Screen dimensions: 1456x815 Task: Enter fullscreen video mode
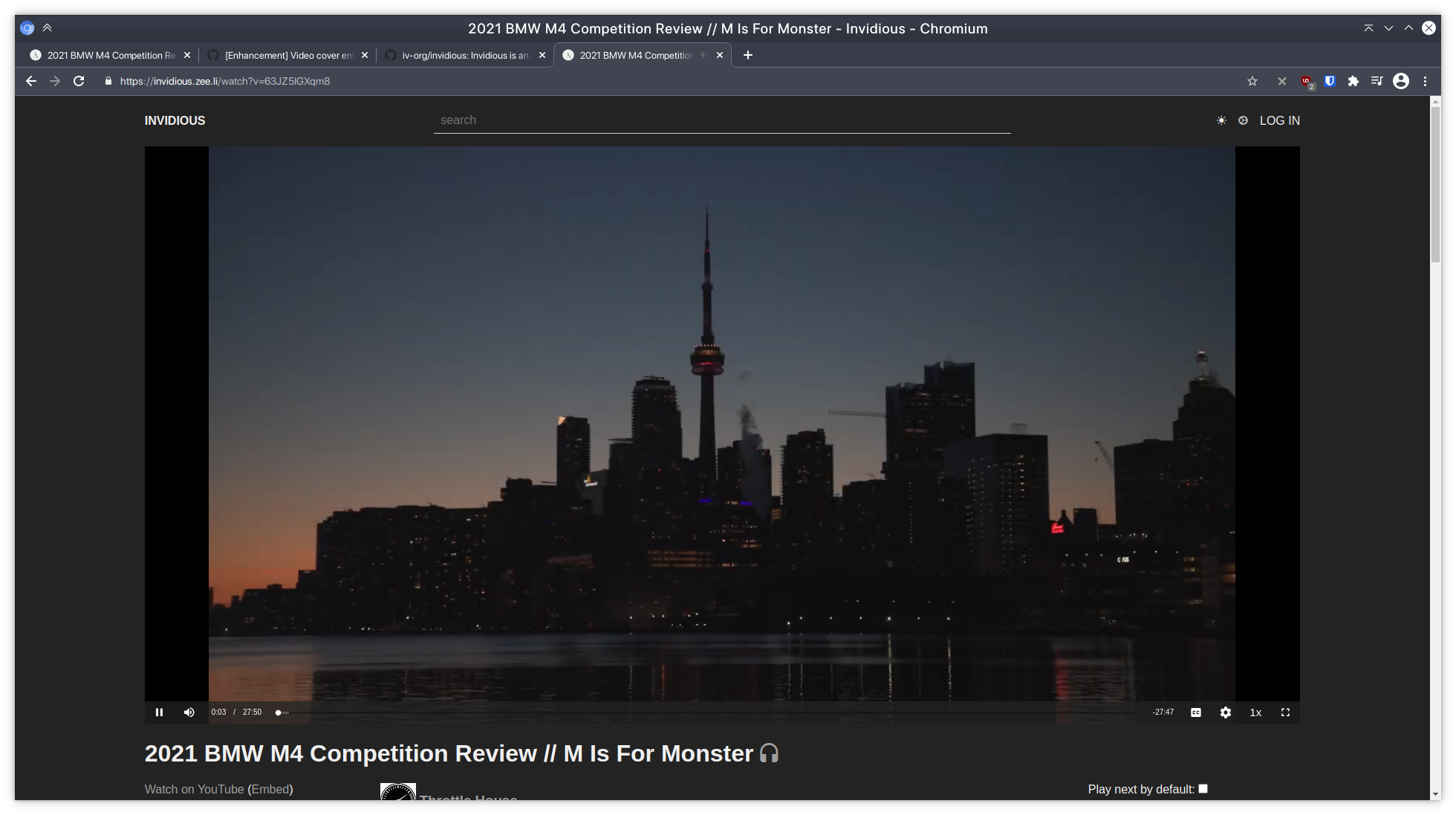coord(1285,712)
